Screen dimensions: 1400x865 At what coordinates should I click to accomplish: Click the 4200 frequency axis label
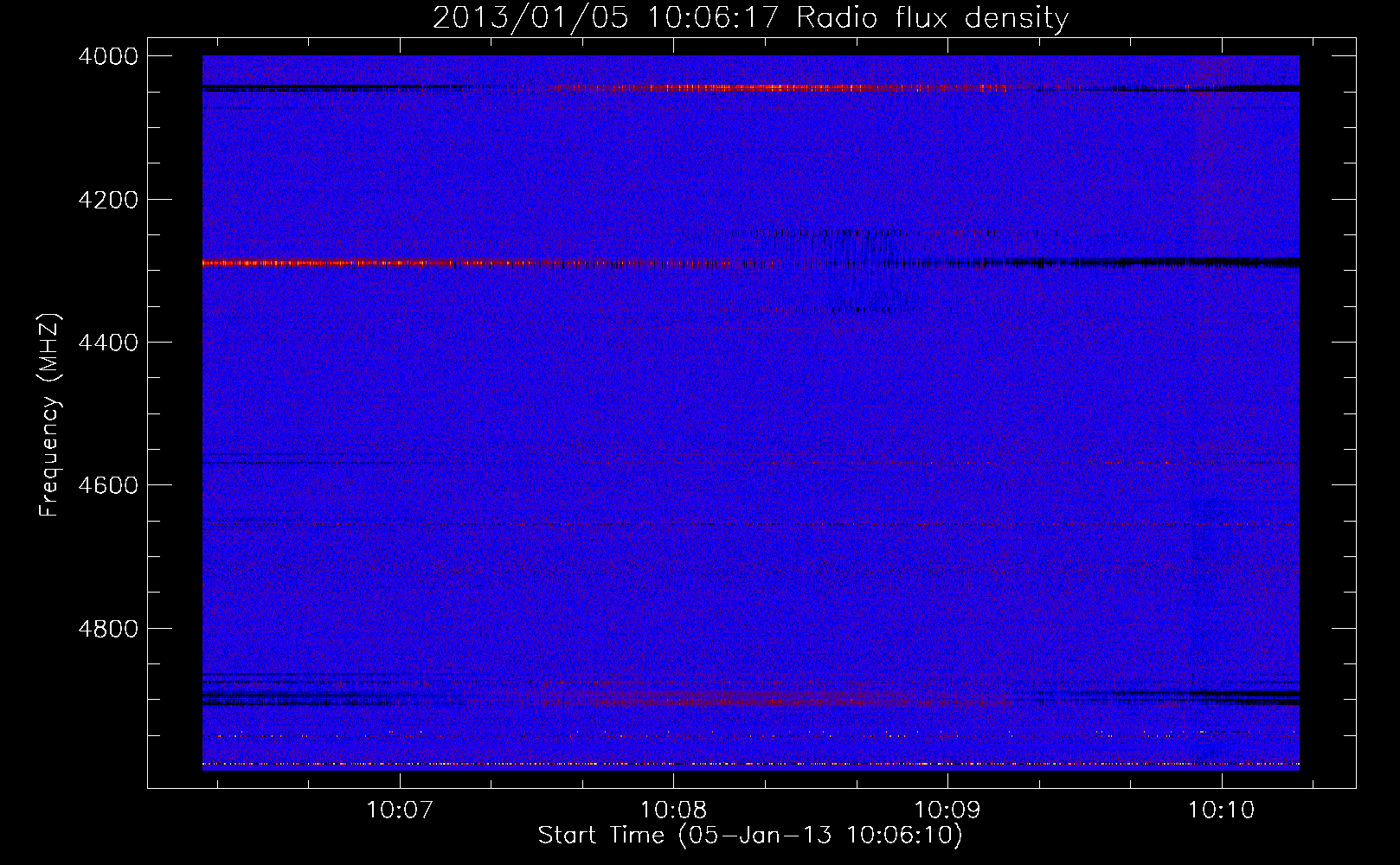tap(107, 200)
